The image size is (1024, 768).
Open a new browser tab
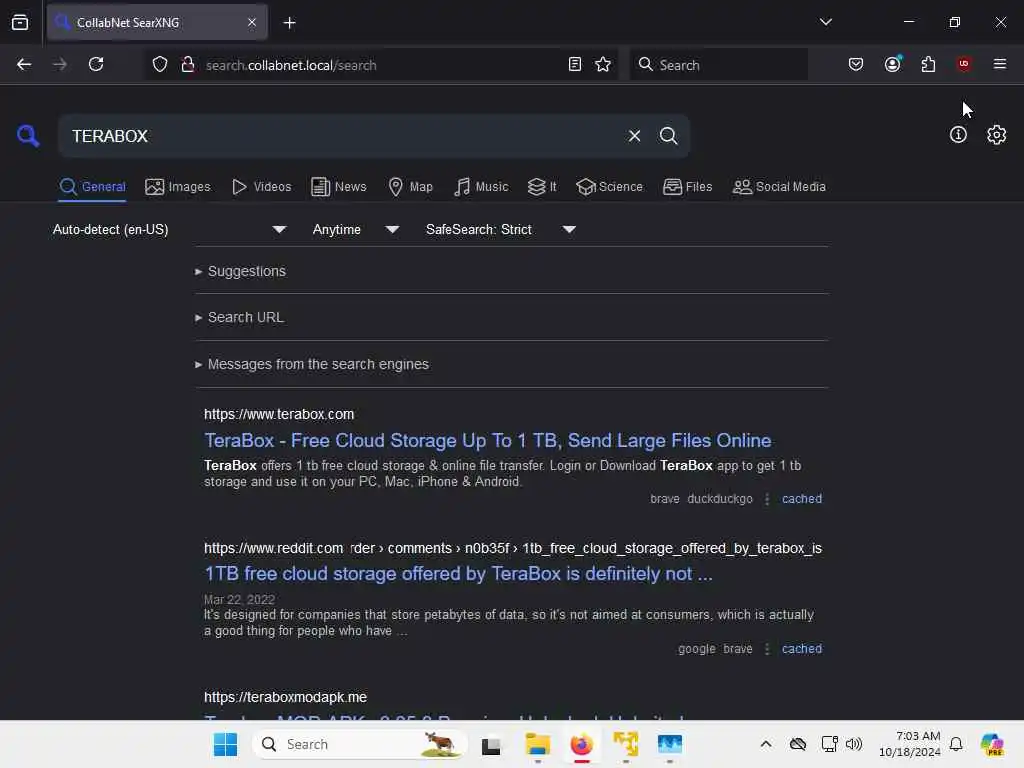click(289, 23)
